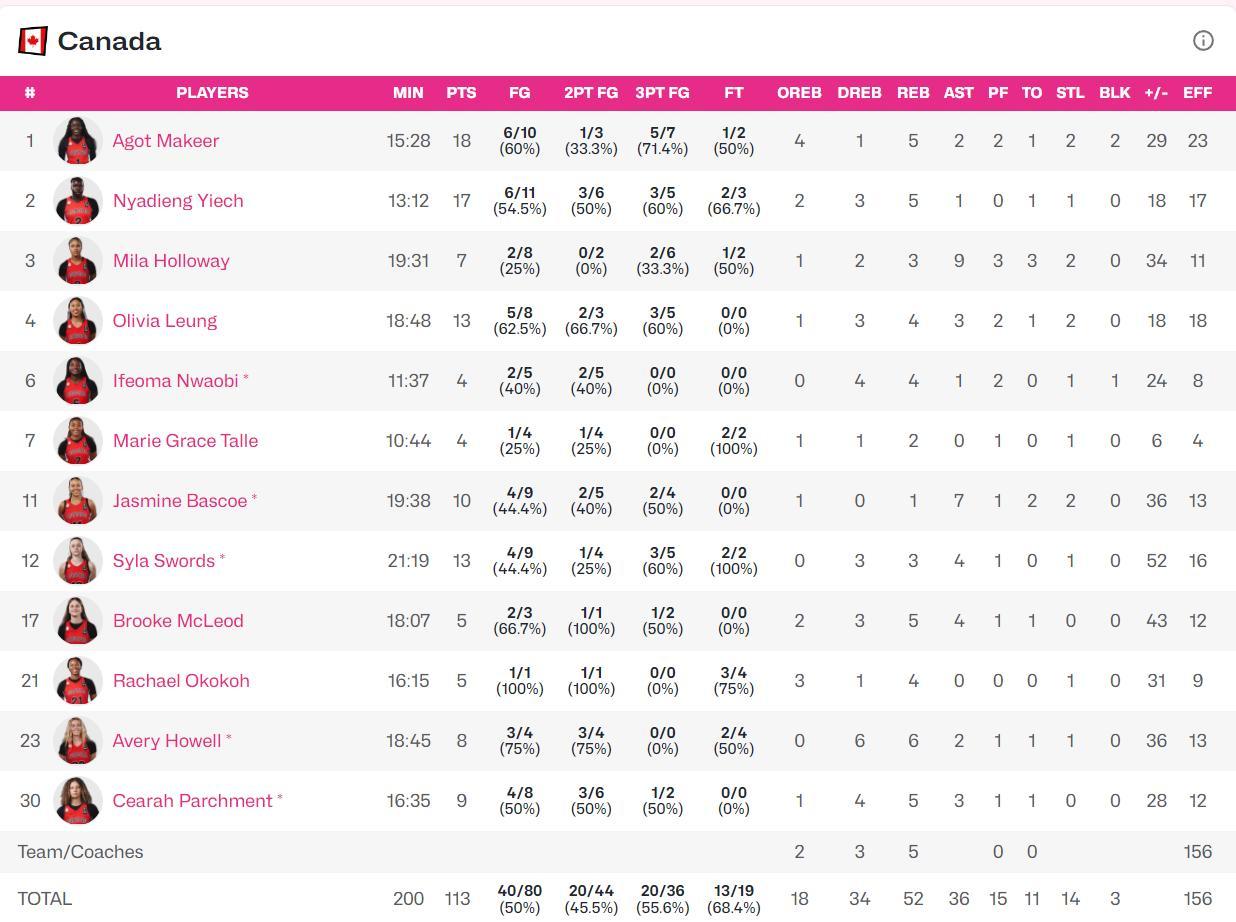View Cearah Parchment's player details
1236x922 pixels.
pos(192,801)
